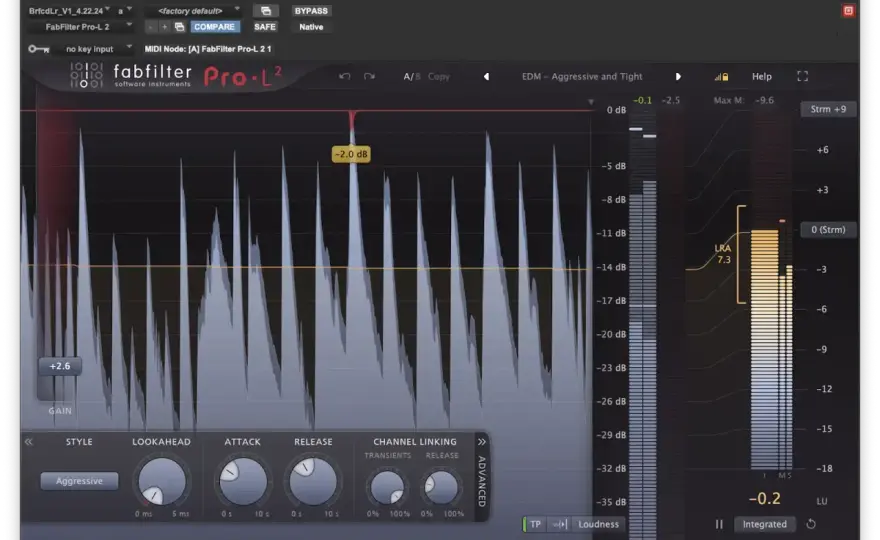Toggle Loudness metering button

598,524
